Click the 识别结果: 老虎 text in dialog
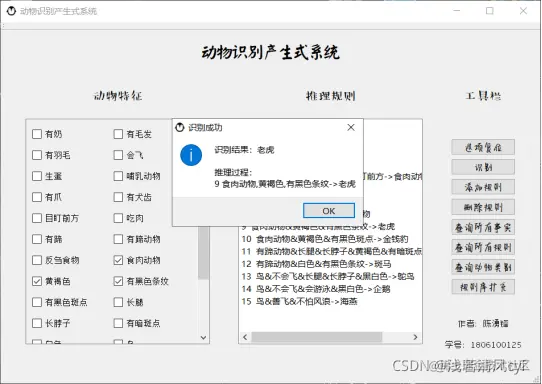Image resolution: width=542 pixels, height=384 pixels. (x=244, y=150)
